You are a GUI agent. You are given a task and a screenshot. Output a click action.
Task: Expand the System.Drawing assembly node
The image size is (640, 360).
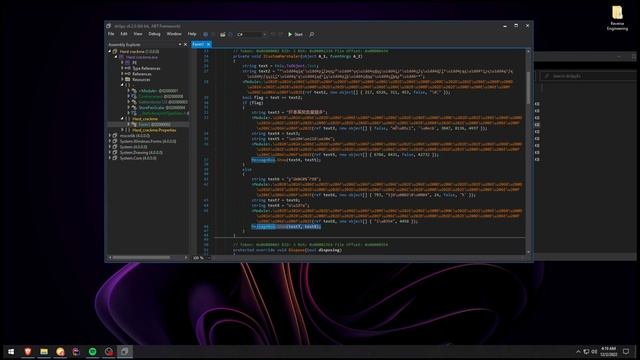tap(110, 153)
